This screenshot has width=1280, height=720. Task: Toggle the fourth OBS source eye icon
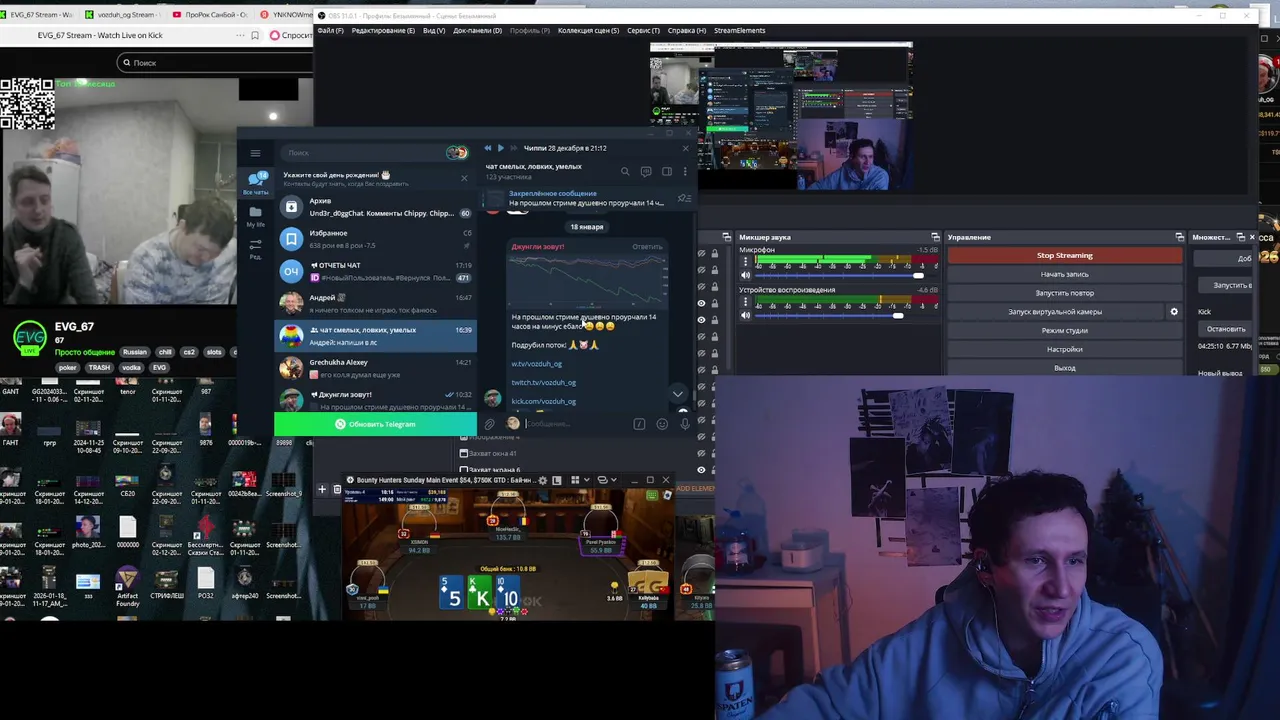coord(701,303)
